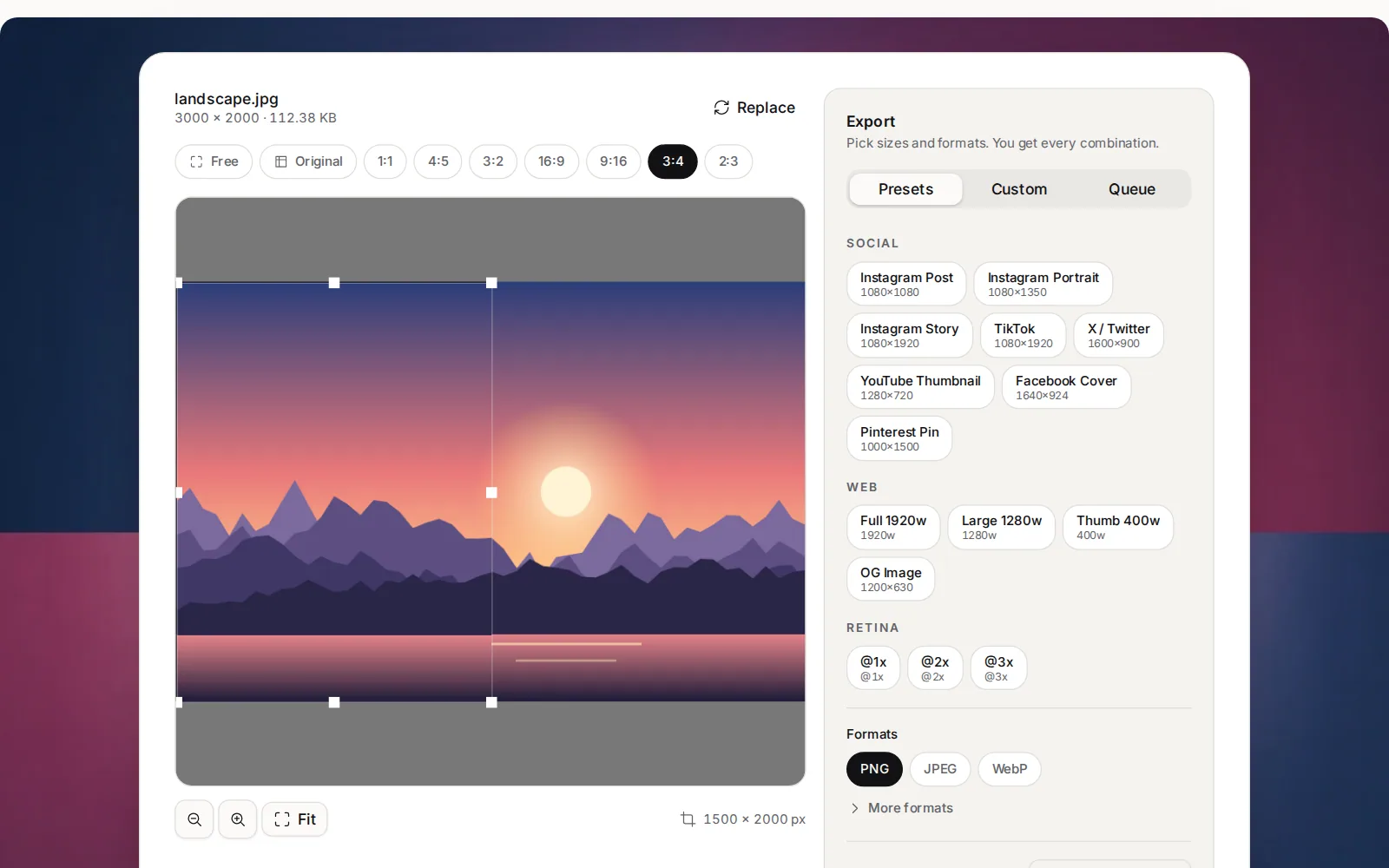Add the Facebook Cover preset

(x=1066, y=387)
